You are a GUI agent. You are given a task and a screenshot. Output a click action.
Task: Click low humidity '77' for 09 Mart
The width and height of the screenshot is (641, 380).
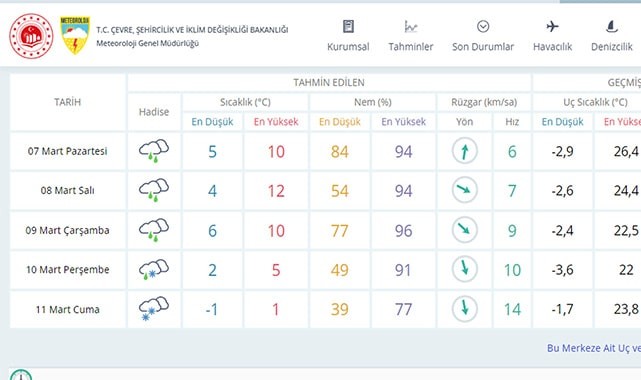(340, 230)
